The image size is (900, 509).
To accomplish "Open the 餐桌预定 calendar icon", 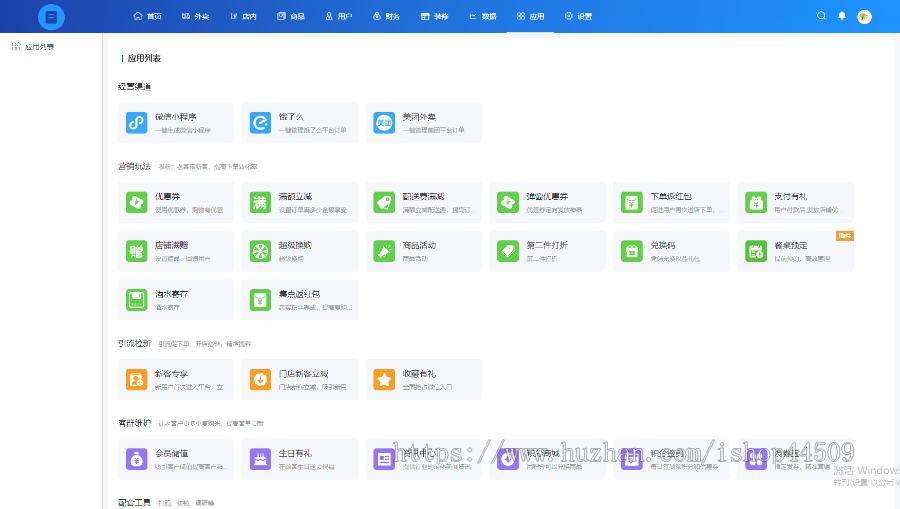I will (756, 251).
